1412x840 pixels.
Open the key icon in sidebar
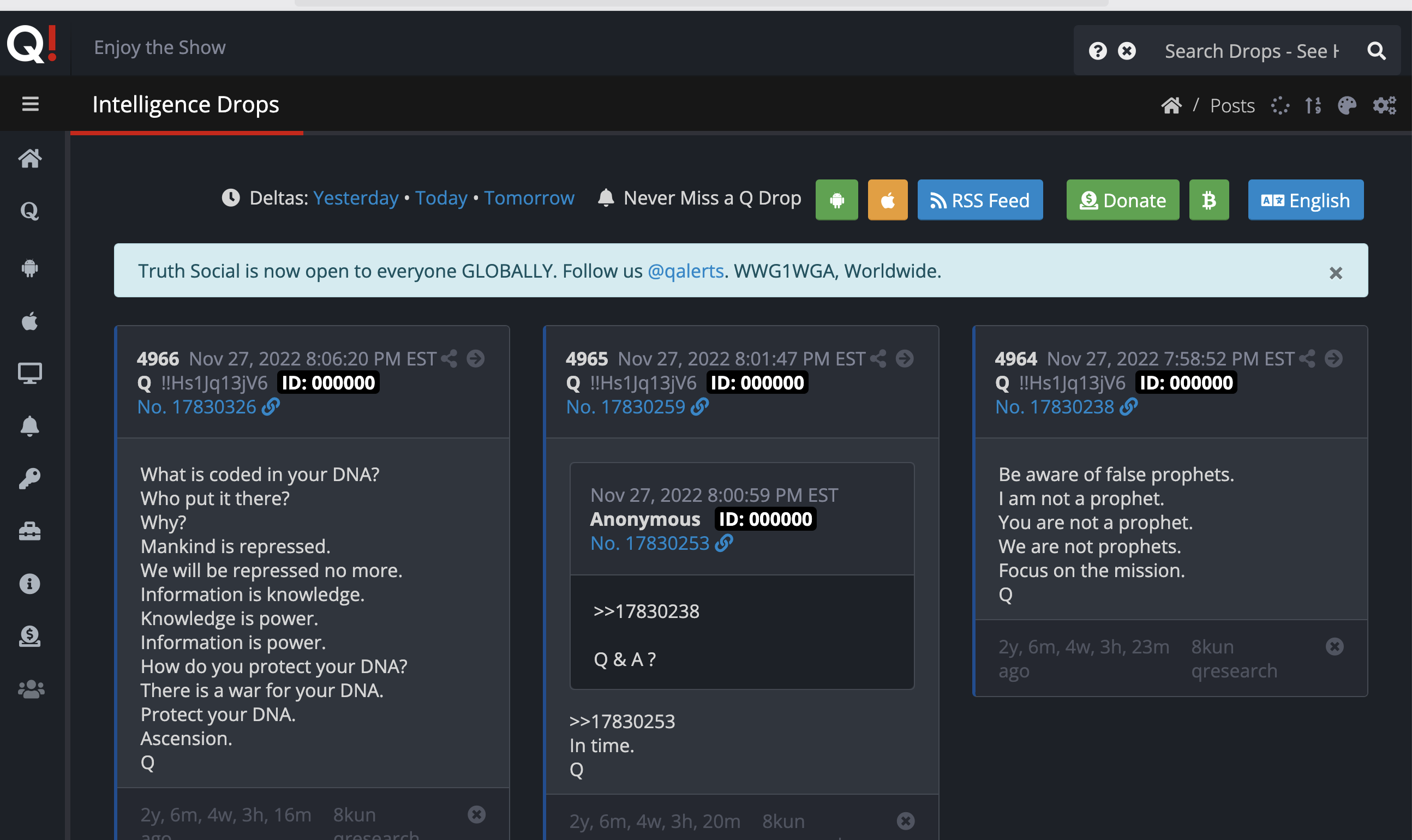click(x=30, y=479)
